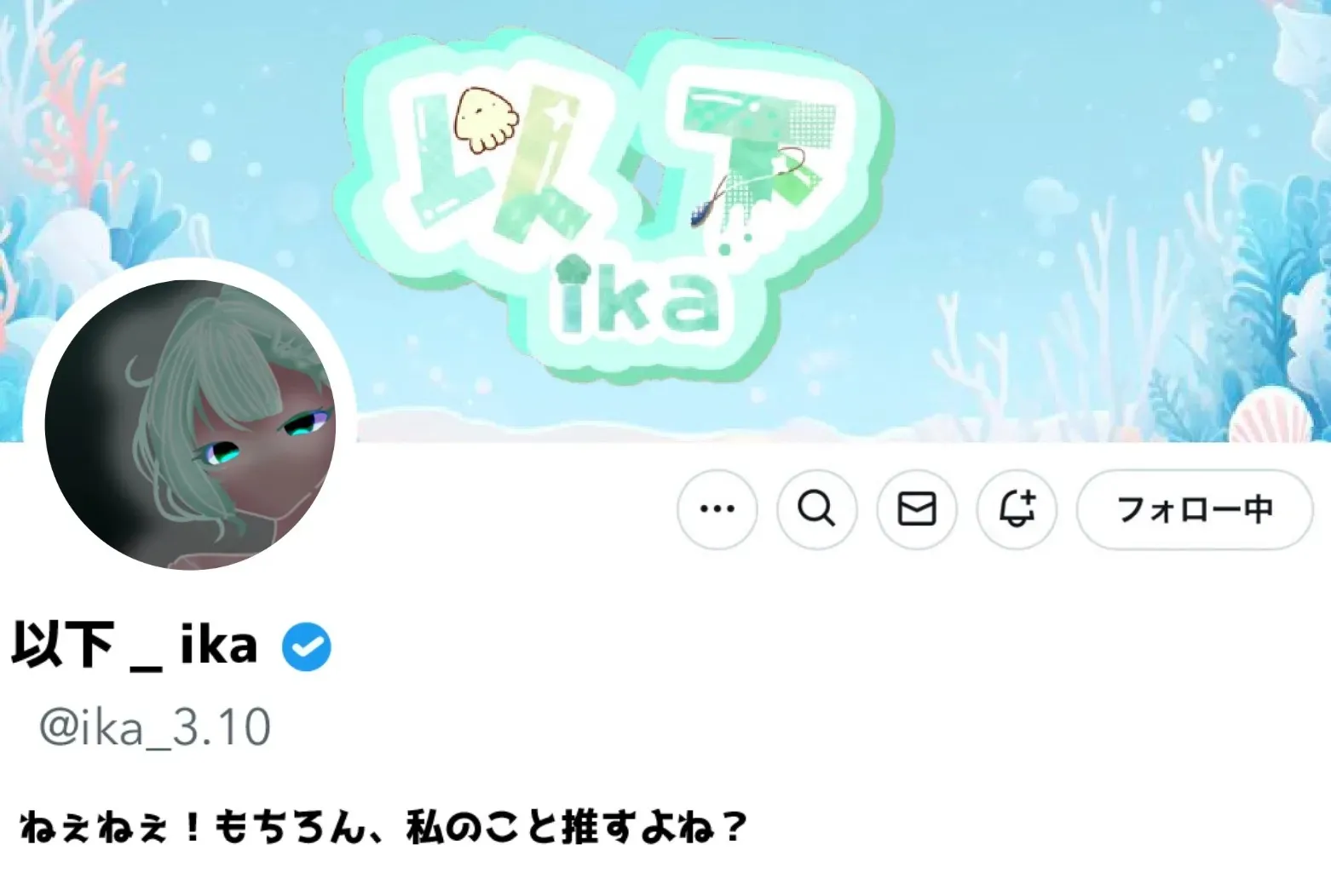Select the display name 以下 _ ika
This screenshot has width=1331, height=896.
(x=135, y=646)
